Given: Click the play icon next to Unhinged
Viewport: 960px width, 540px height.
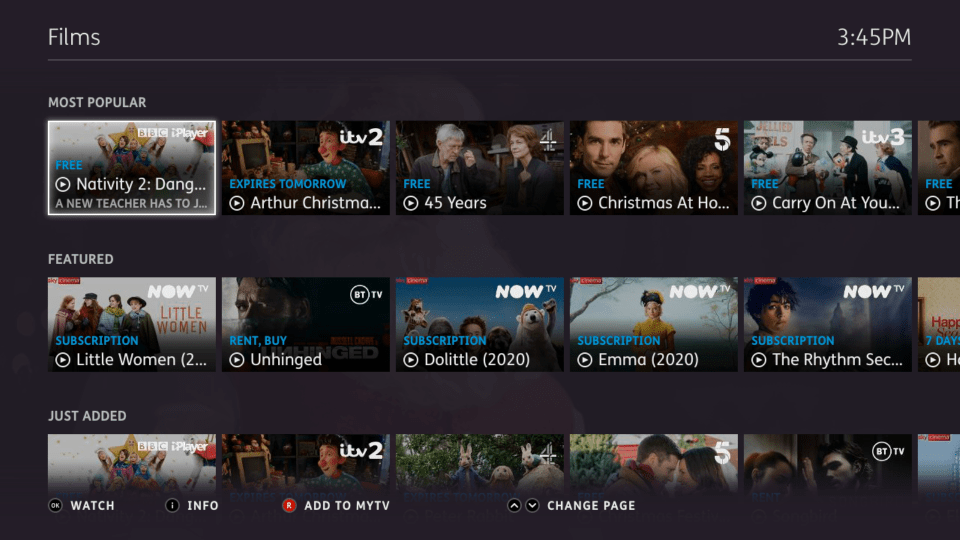Looking at the screenshot, I should (237, 360).
